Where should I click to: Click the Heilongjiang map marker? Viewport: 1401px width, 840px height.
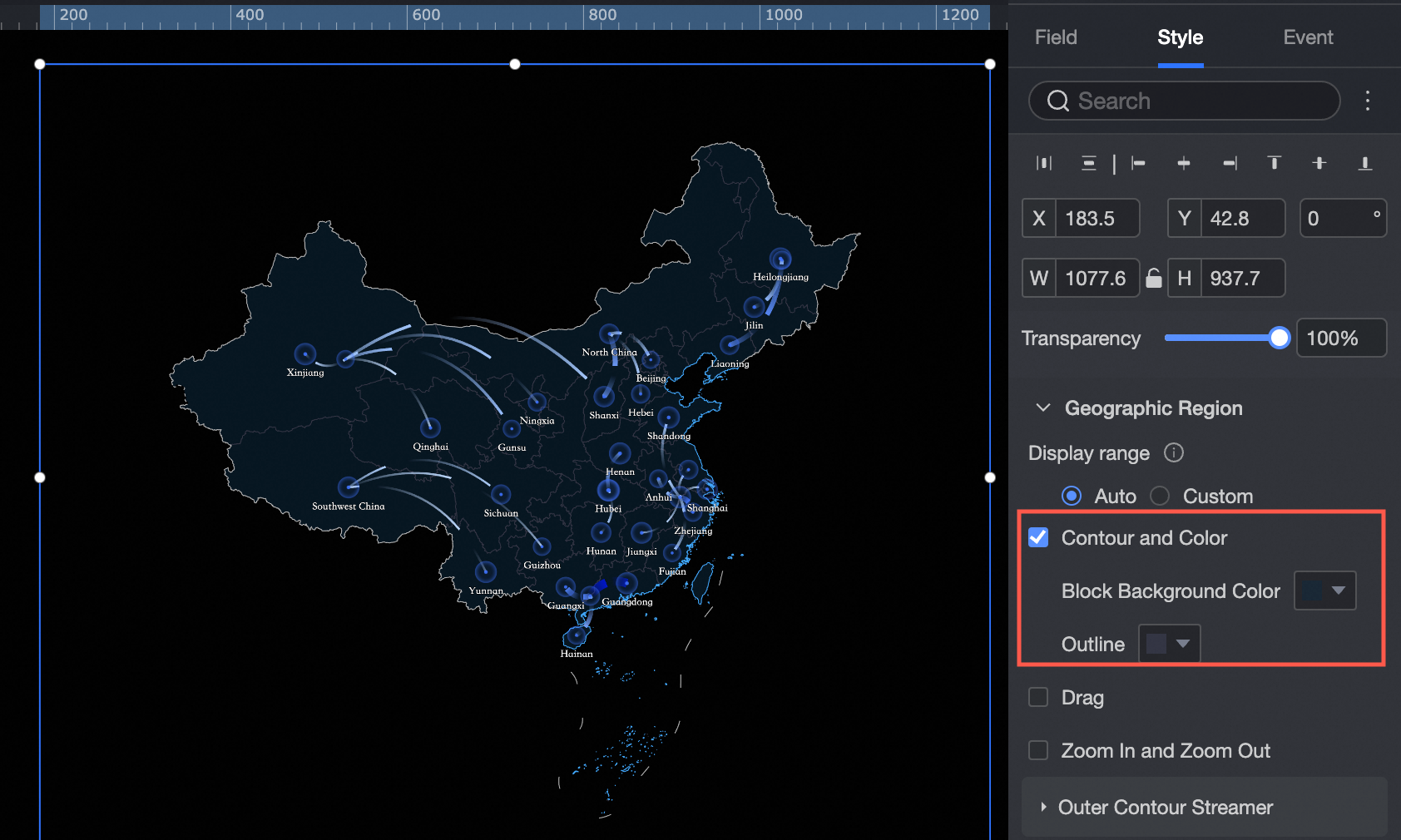780,259
